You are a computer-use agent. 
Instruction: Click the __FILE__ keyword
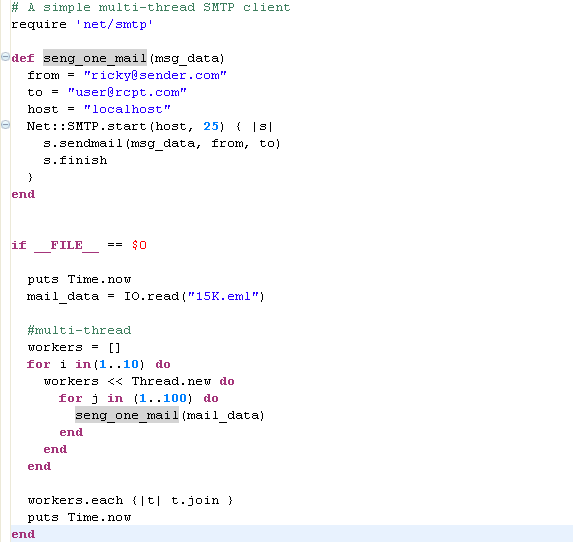point(67,245)
